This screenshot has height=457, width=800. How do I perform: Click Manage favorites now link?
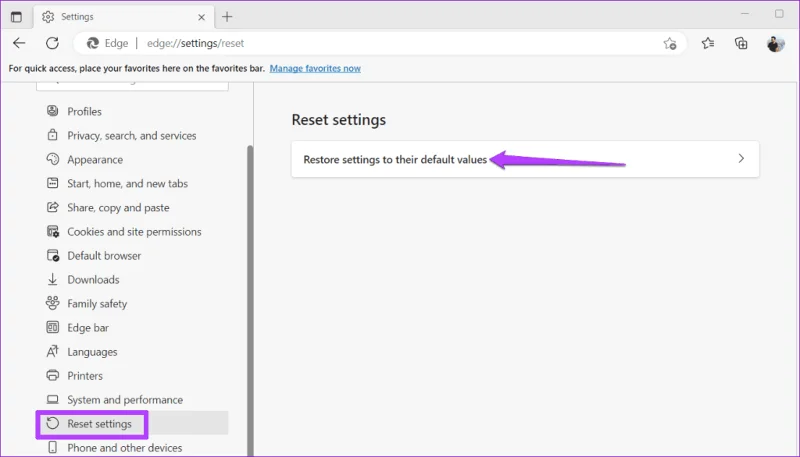coord(315,68)
